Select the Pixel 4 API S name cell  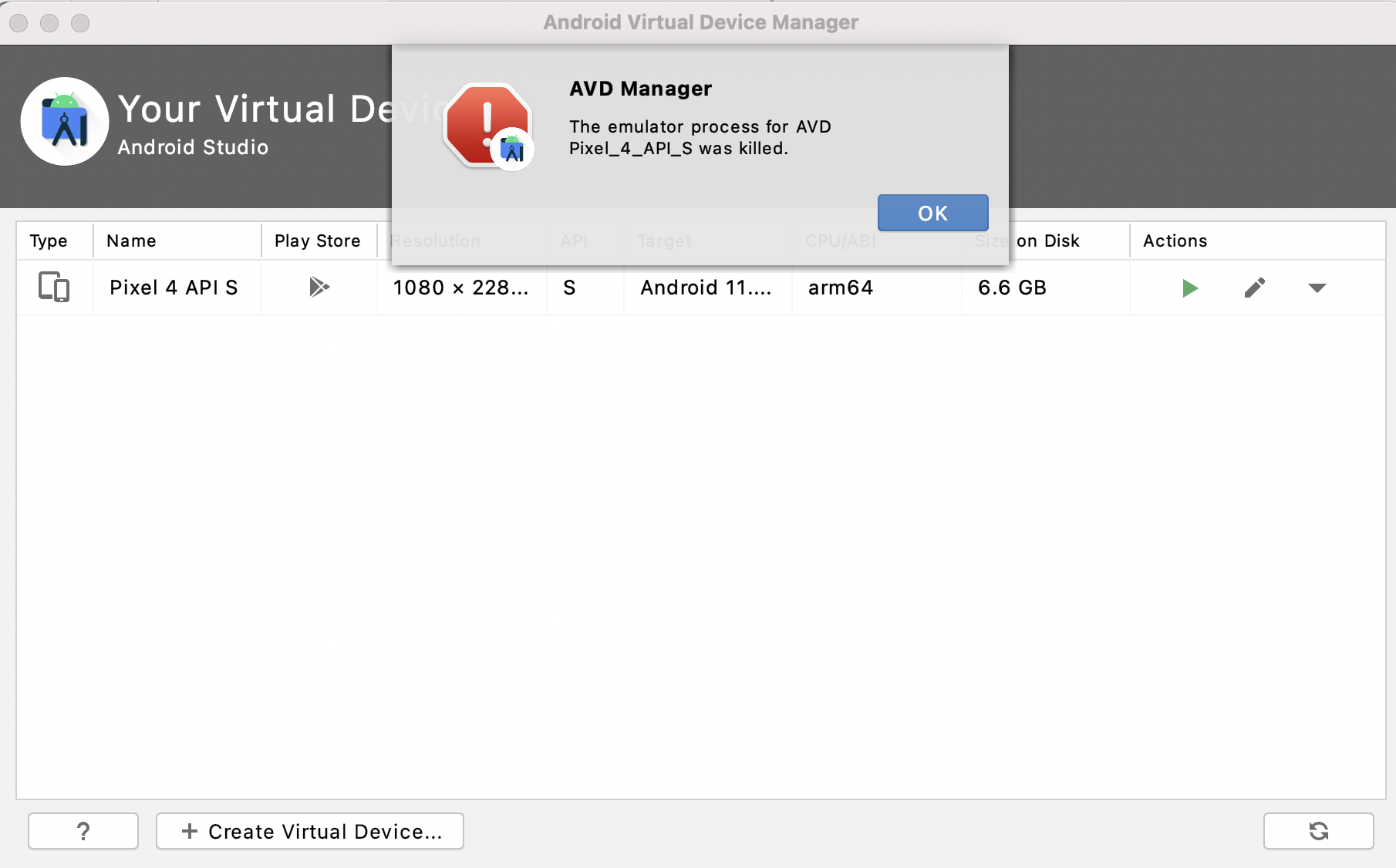click(177, 288)
